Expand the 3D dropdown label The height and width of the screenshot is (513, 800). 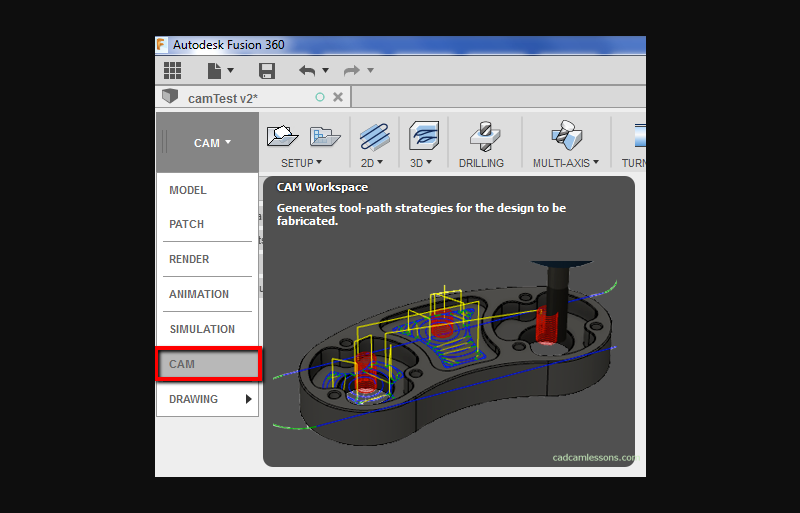[421, 163]
